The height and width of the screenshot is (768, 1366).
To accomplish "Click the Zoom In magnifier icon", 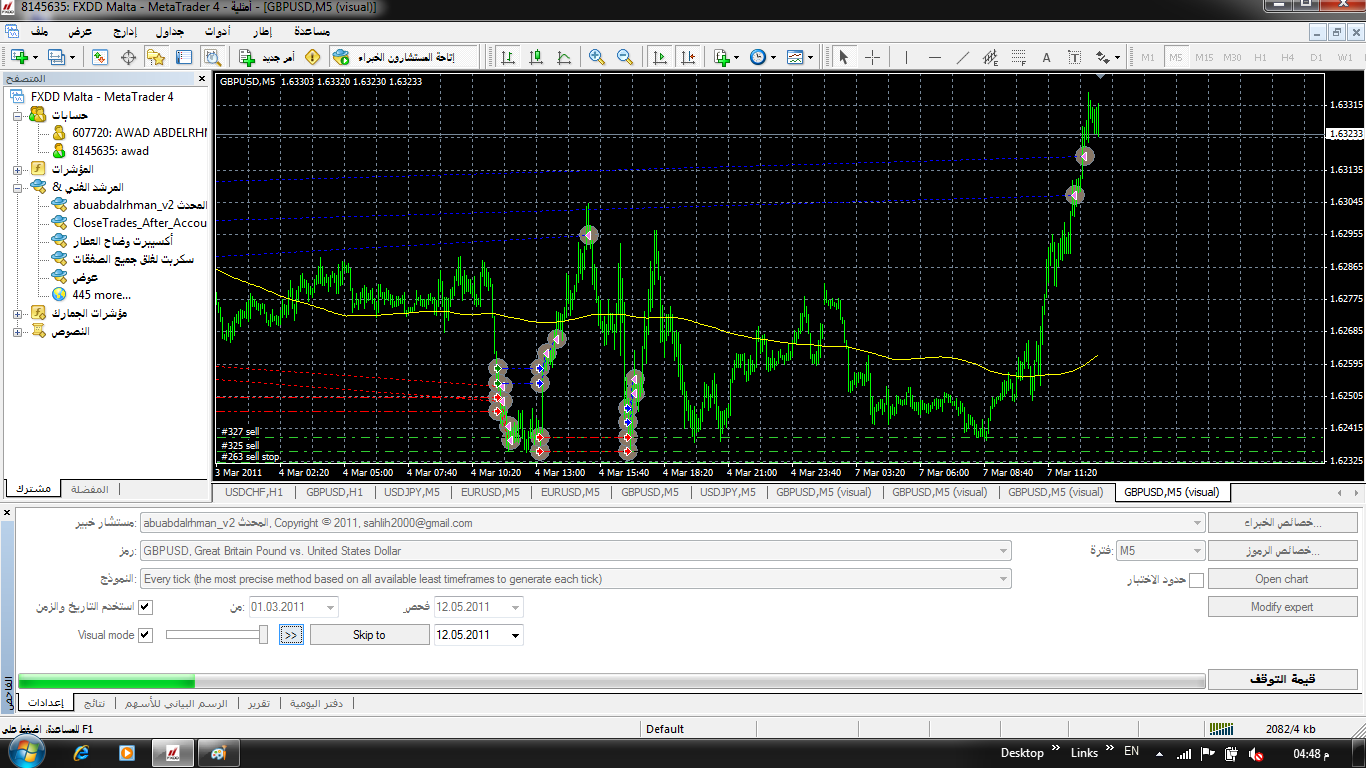I will [x=597, y=57].
